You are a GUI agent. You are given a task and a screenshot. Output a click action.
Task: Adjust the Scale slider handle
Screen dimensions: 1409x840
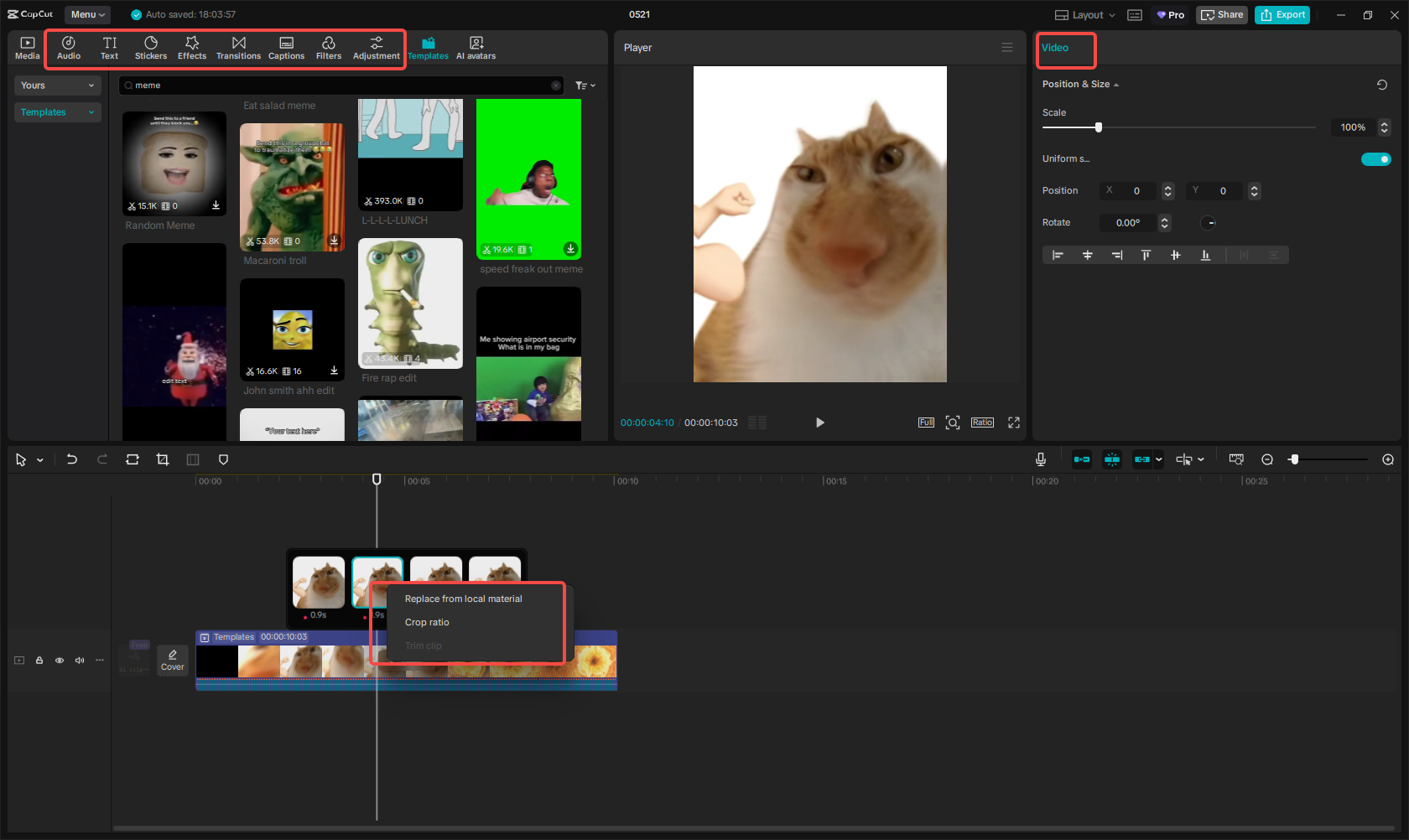[x=1099, y=127]
